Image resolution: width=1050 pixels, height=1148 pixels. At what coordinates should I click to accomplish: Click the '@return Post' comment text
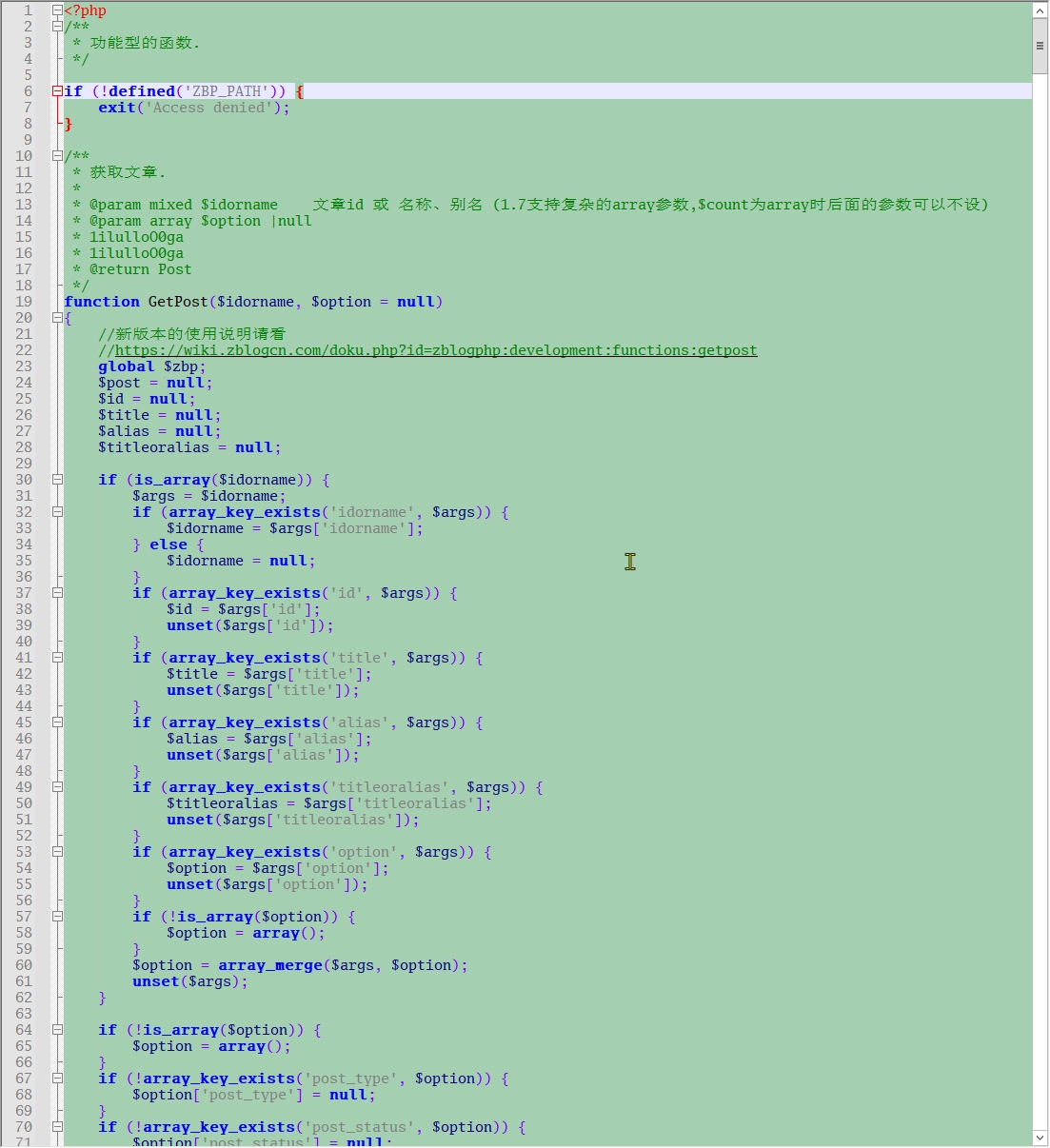(140, 269)
